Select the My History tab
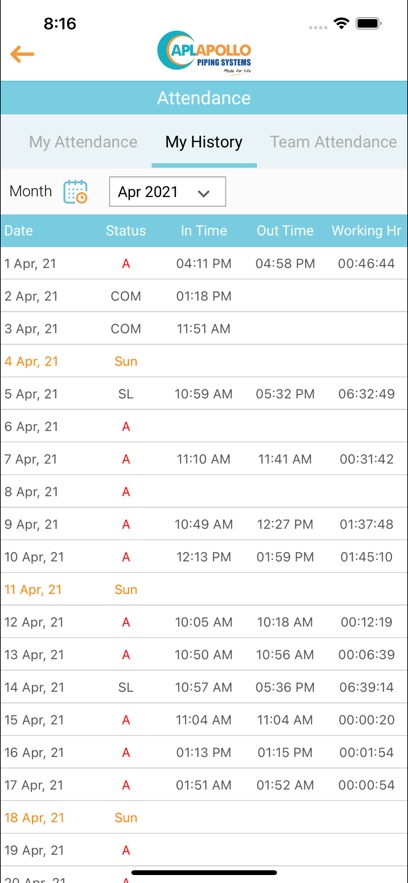 pyautogui.click(x=204, y=142)
